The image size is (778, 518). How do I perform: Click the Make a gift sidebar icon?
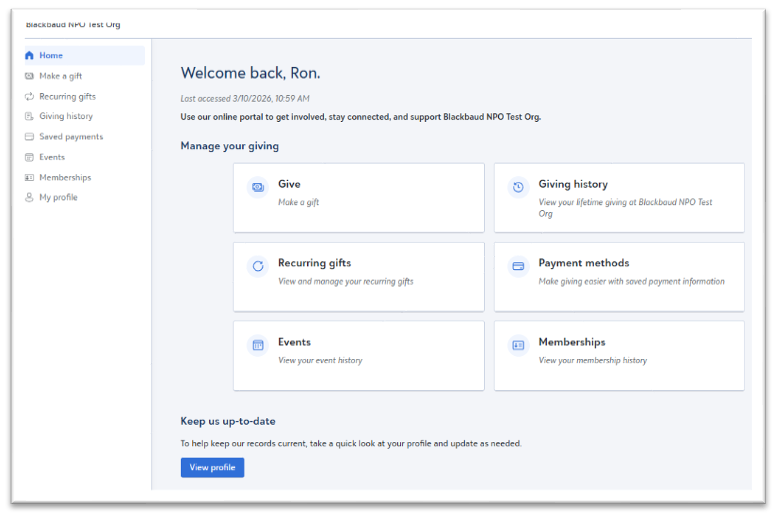point(29,76)
